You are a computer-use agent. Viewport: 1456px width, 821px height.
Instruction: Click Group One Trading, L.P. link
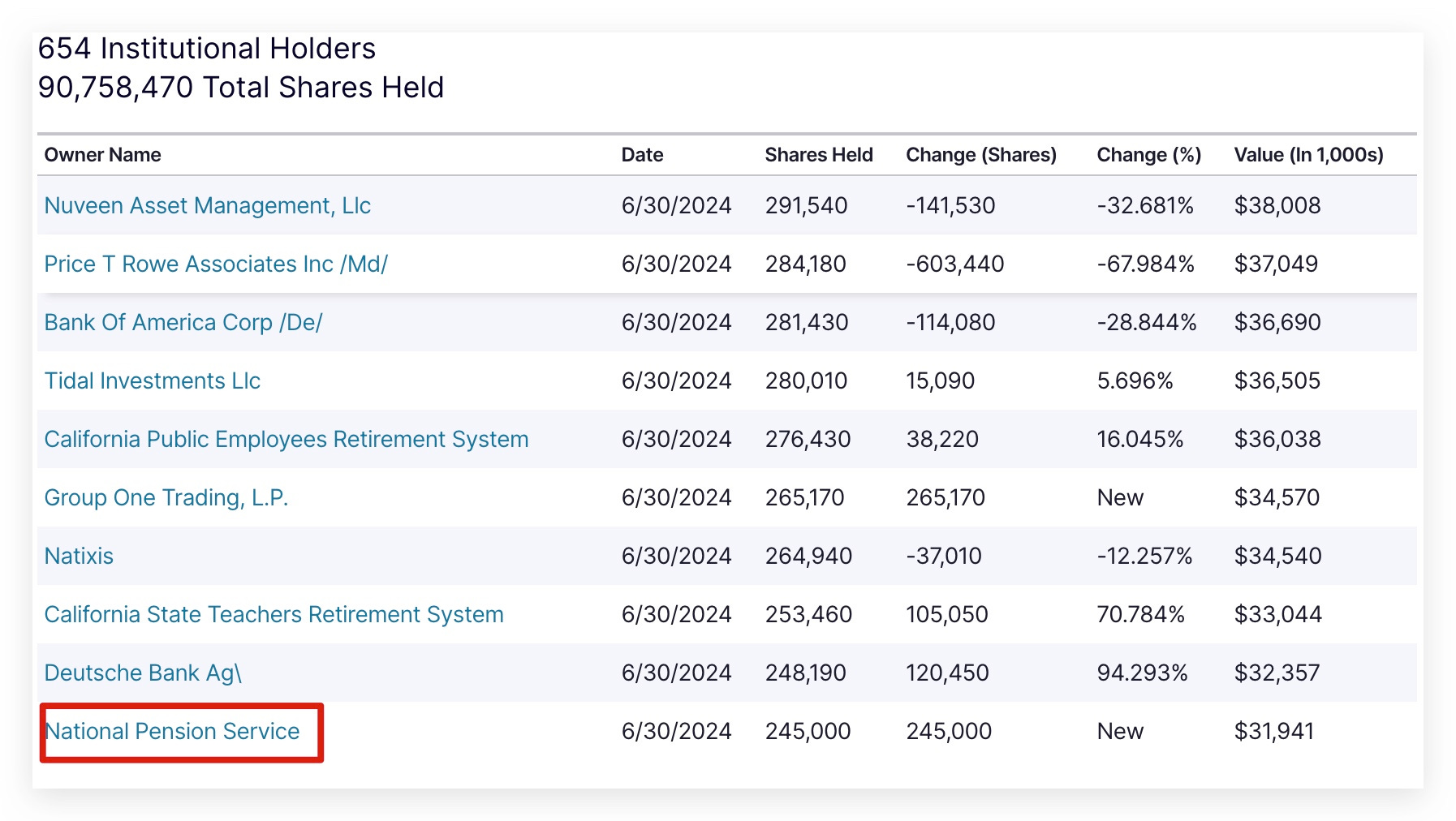pyautogui.click(x=166, y=498)
